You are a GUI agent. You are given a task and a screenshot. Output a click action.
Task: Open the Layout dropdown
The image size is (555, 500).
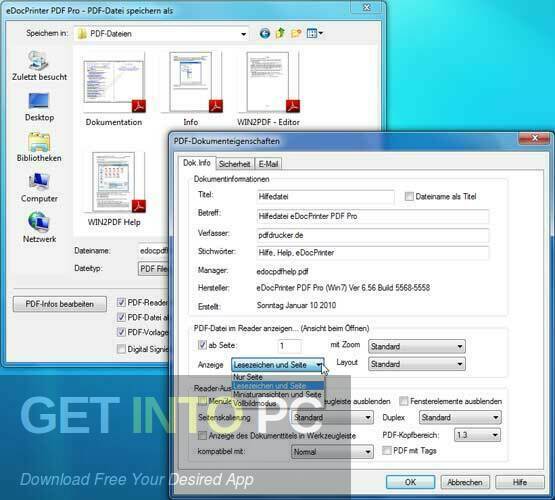pos(417,364)
